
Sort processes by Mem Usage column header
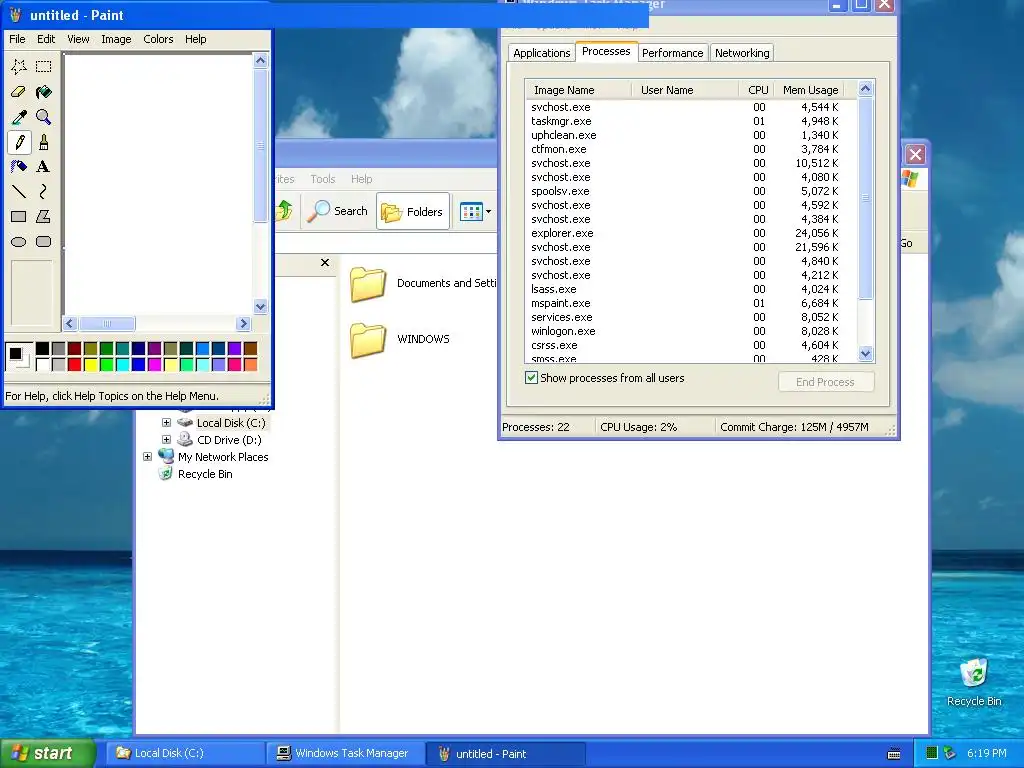tap(810, 90)
